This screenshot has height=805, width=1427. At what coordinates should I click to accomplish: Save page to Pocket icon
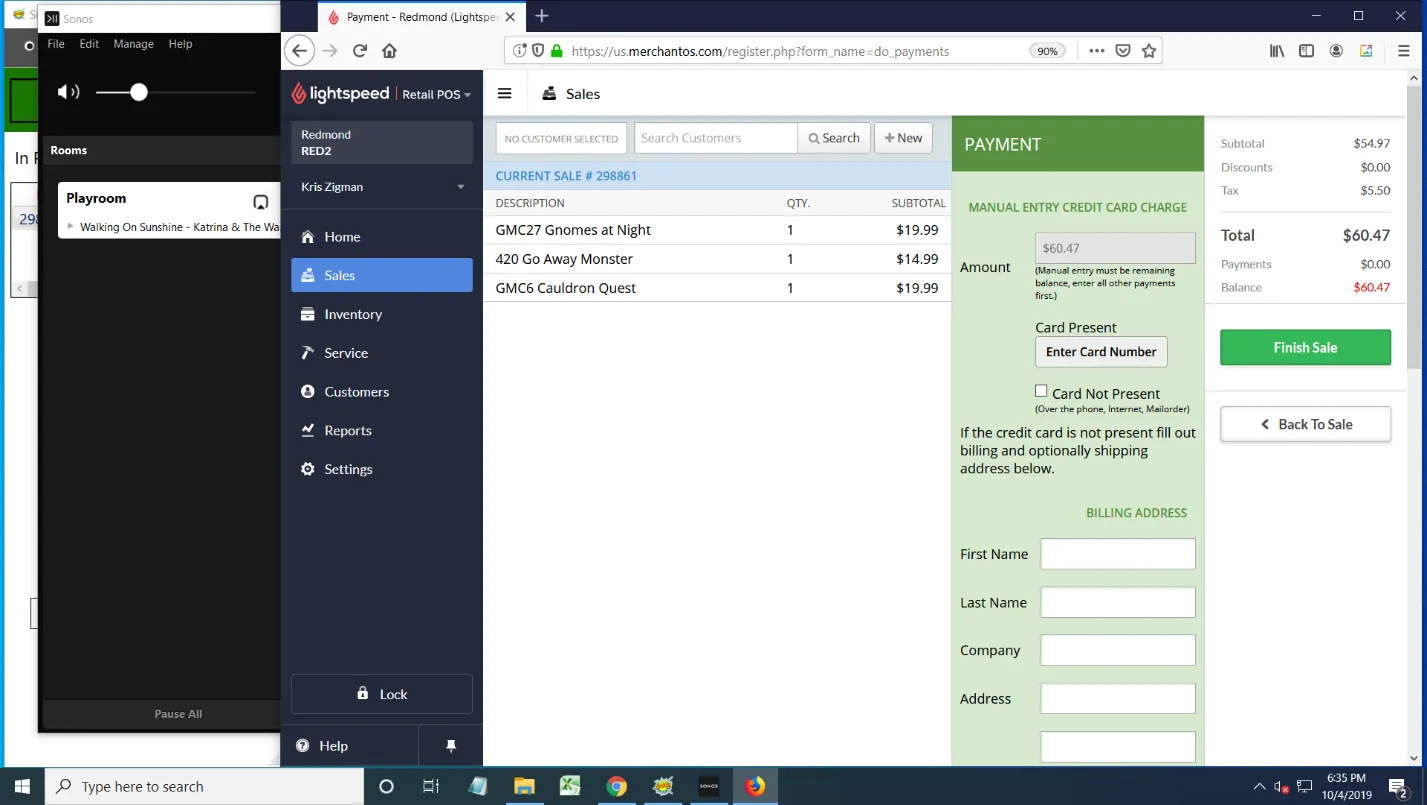point(1123,51)
